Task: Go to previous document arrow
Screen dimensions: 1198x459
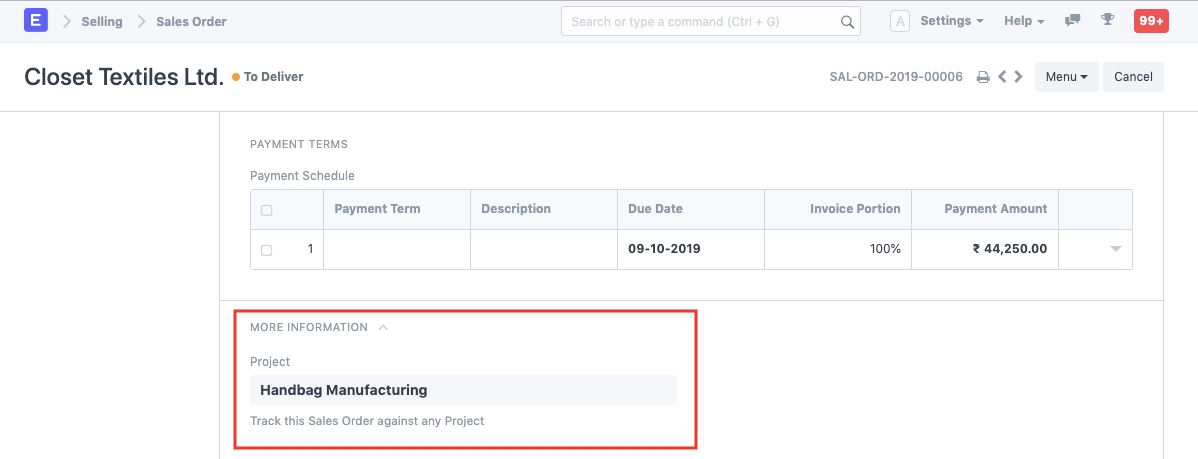Action: 1002,77
